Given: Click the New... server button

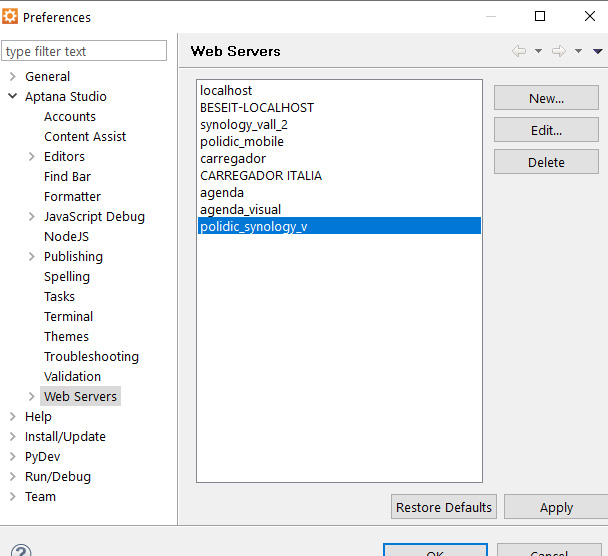Looking at the screenshot, I should click(x=546, y=98).
